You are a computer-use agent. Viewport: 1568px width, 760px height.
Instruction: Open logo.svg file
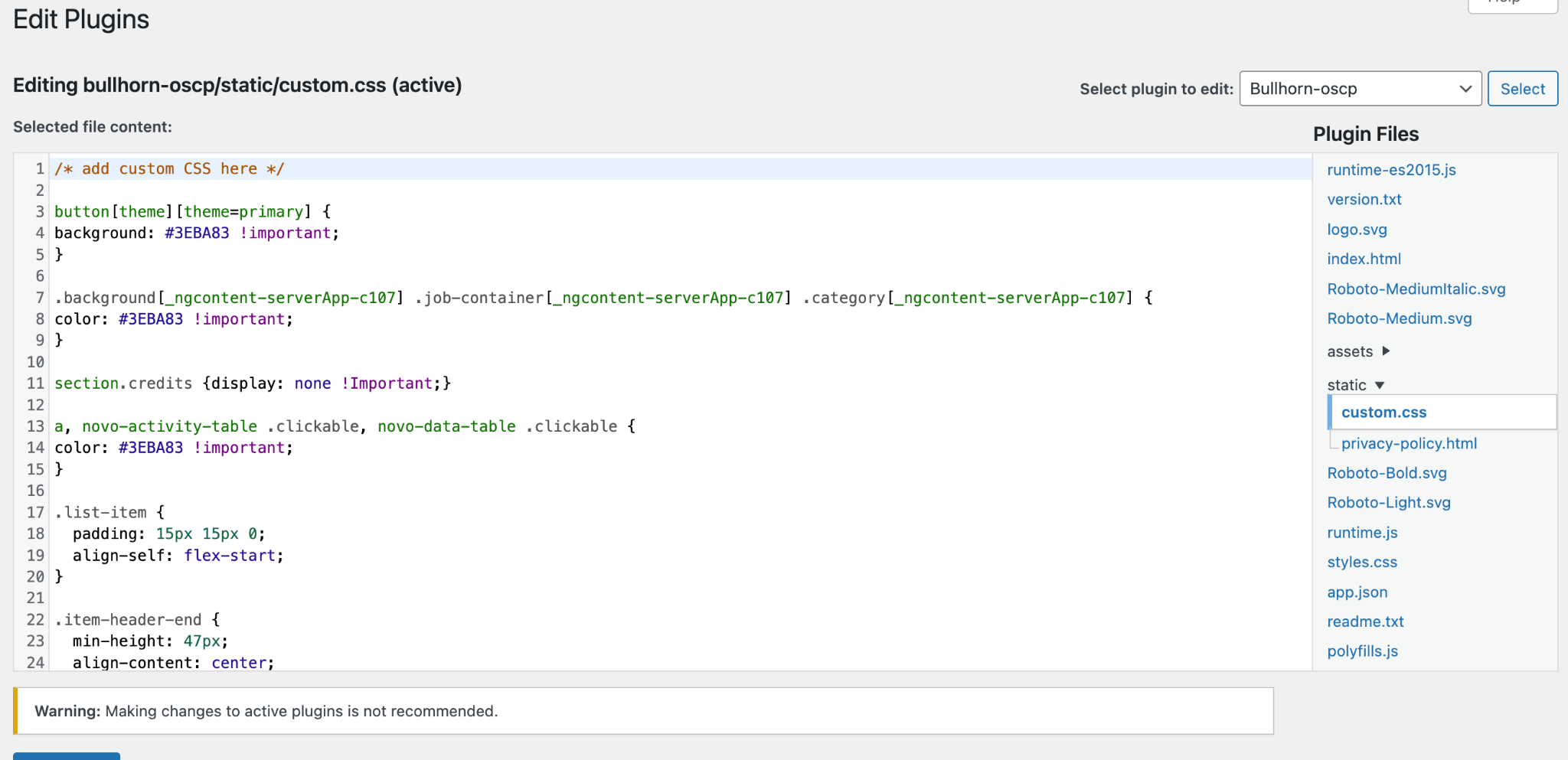[x=1357, y=230]
